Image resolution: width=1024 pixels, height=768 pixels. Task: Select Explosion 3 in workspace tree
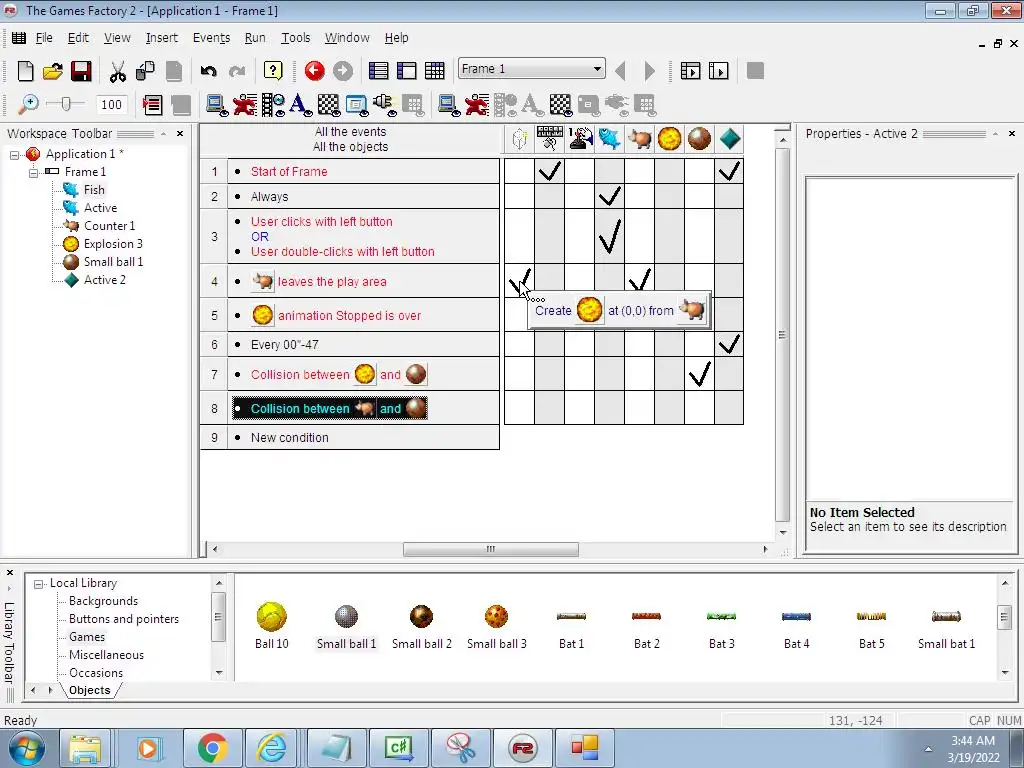pyautogui.click(x=113, y=244)
